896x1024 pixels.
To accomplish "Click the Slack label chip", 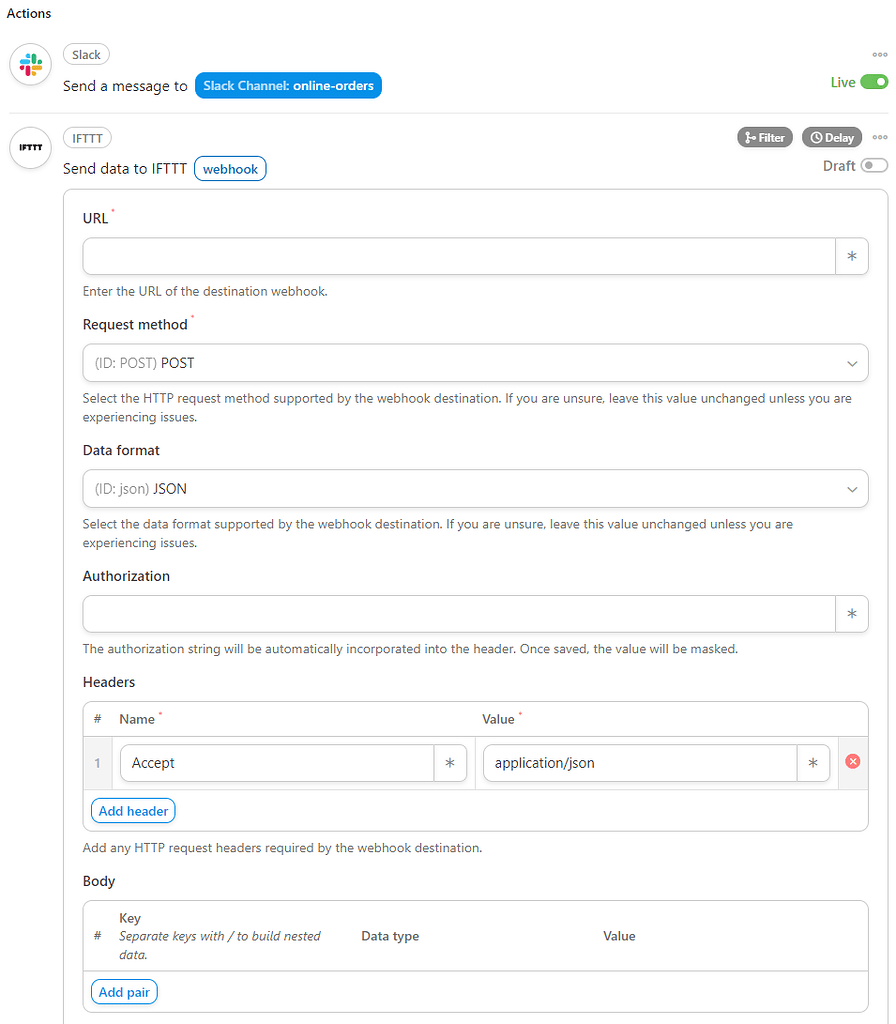I will coord(85,54).
